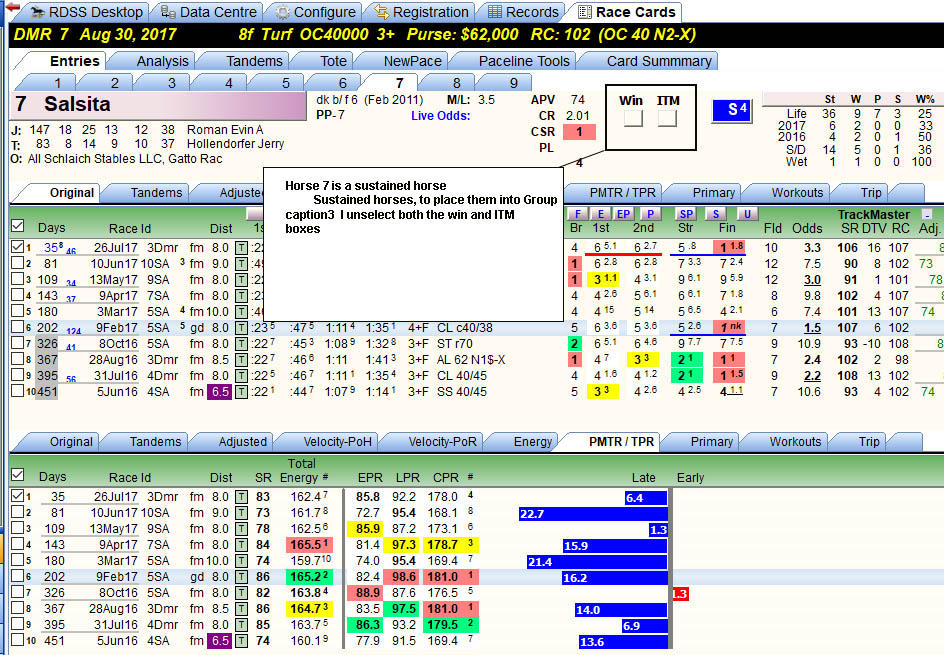Screen dimensions: 944x655
Task: Click the red CSR value 1 cell
Action: tap(579, 132)
